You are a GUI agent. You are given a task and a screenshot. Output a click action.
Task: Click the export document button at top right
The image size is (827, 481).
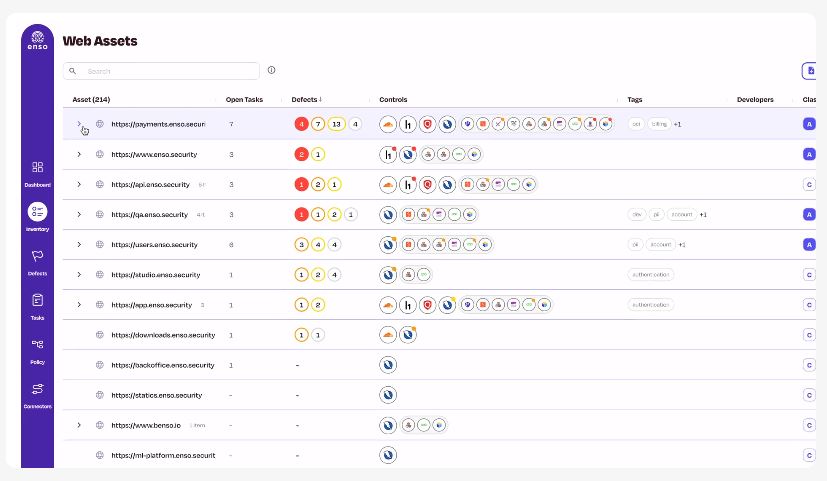[x=810, y=71]
